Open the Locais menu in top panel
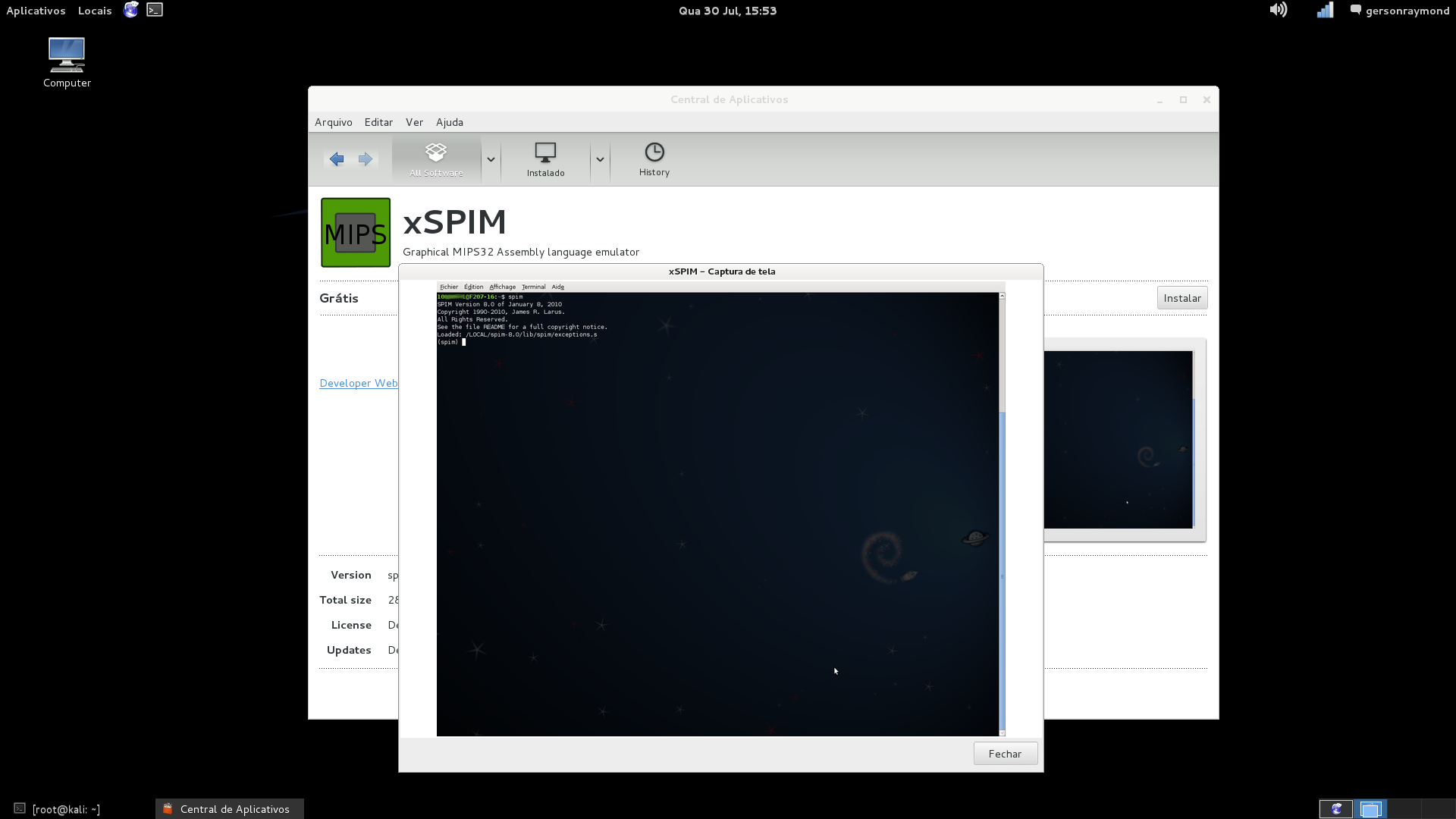Viewport: 1456px width, 819px height. [95, 11]
